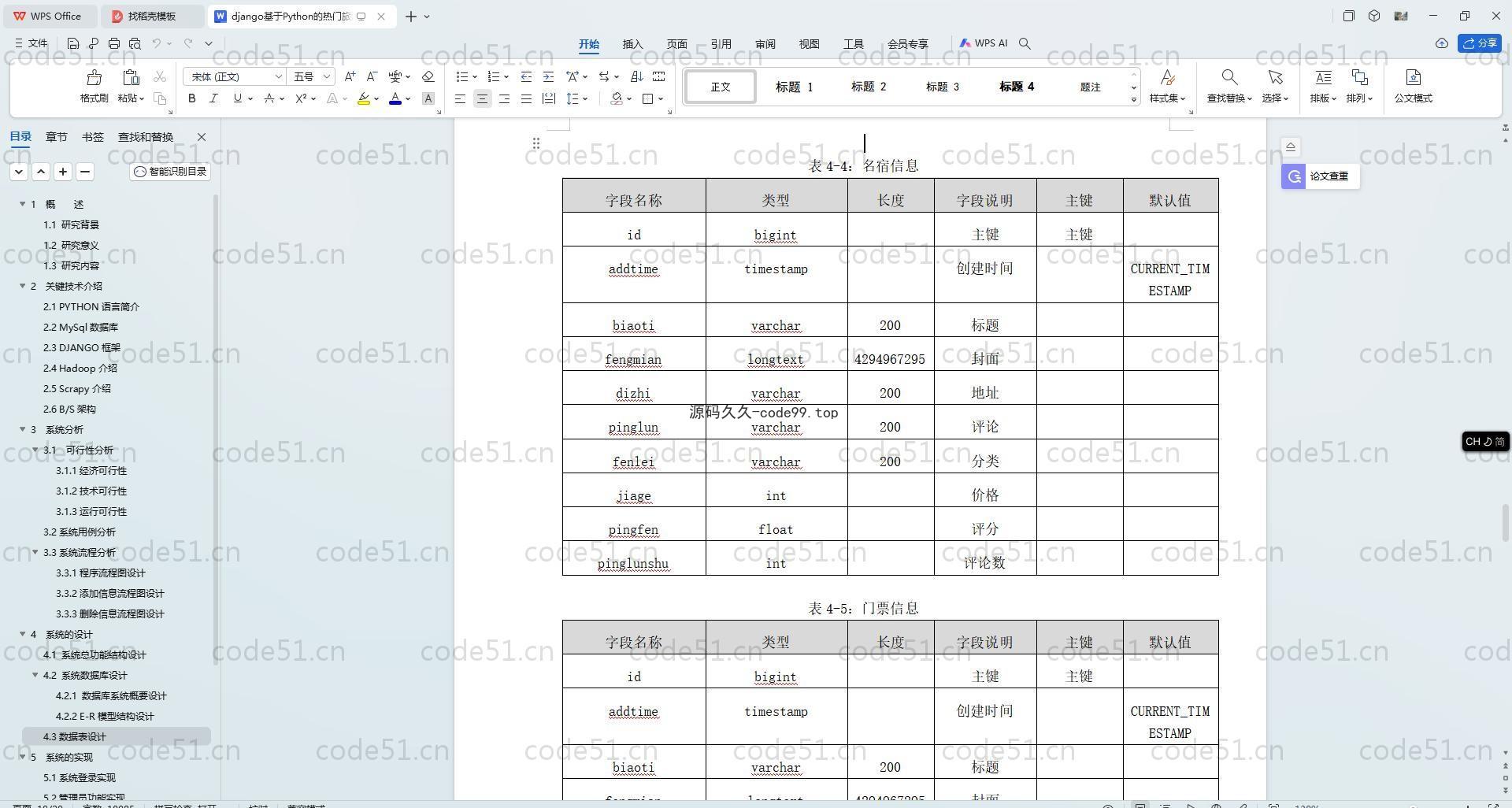Set paragraph Justify alignment
The image size is (1512, 808).
526,98
